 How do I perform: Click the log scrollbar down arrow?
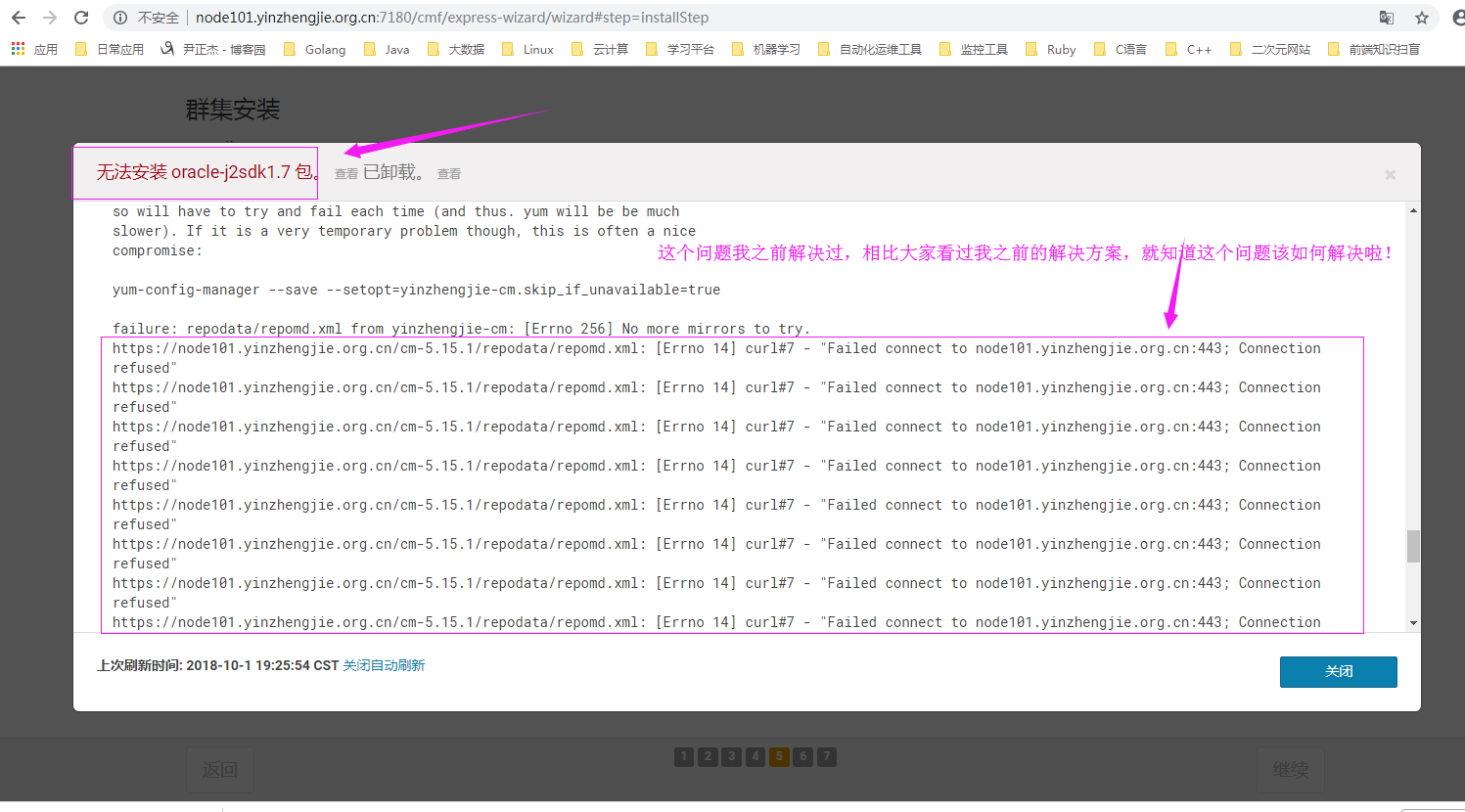[1413, 623]
